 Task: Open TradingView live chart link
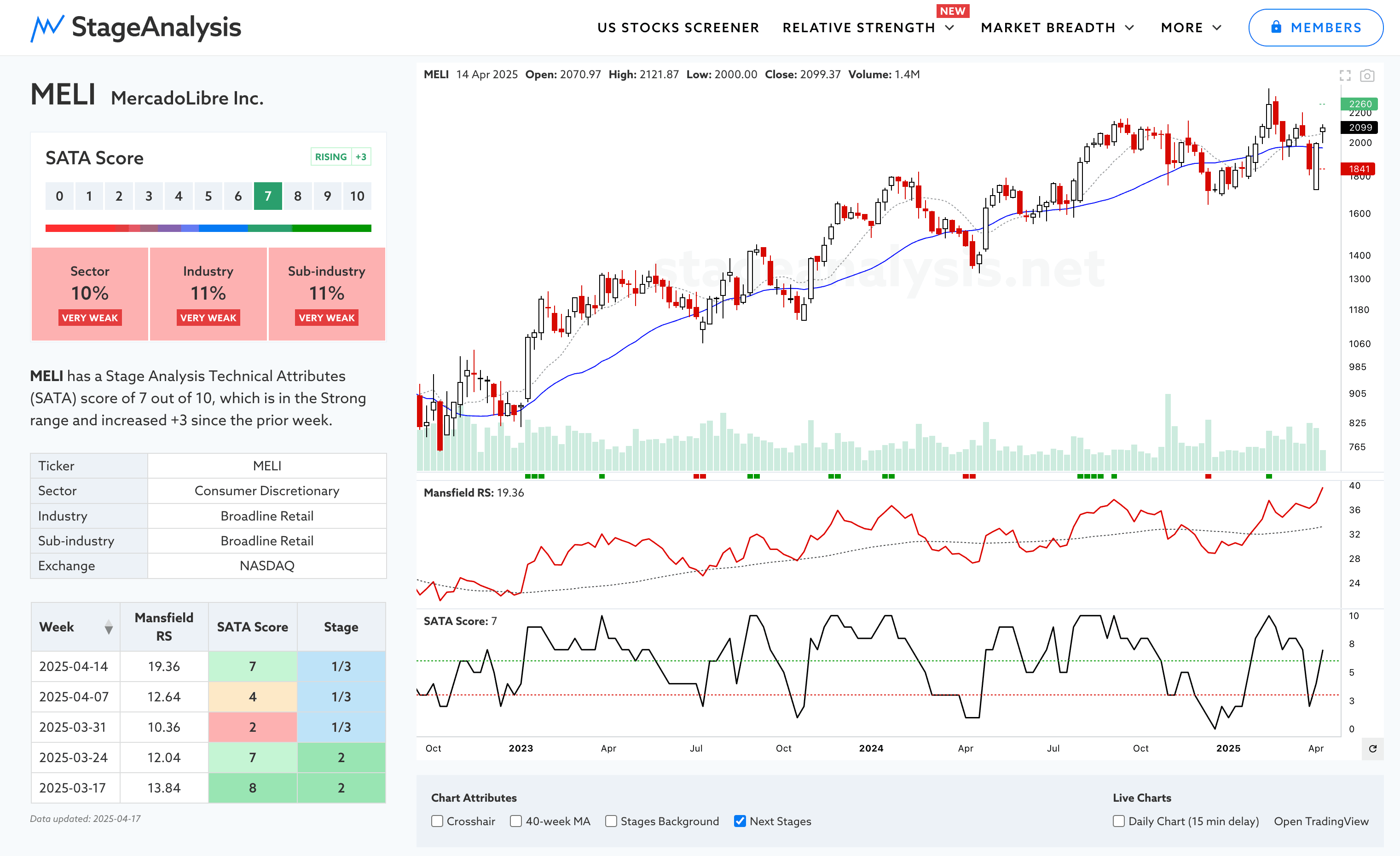click(1321, 821)
